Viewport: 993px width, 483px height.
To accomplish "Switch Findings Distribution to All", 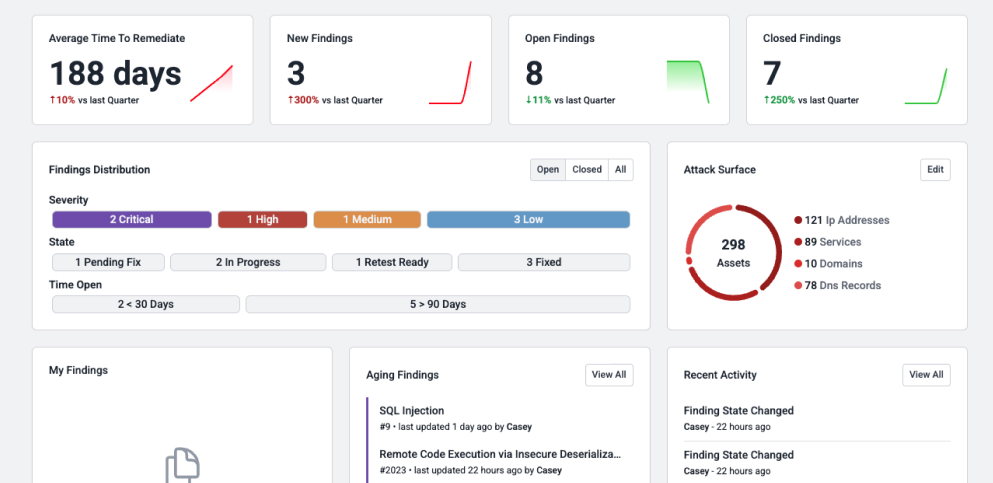I will [x=621, y=170].
